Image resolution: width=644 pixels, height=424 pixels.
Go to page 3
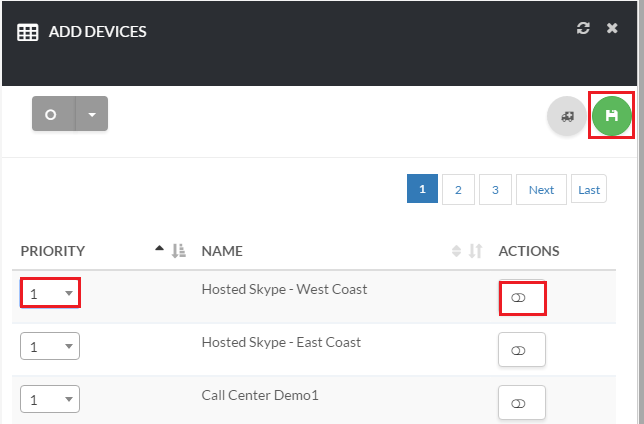[x=495, y=189]
